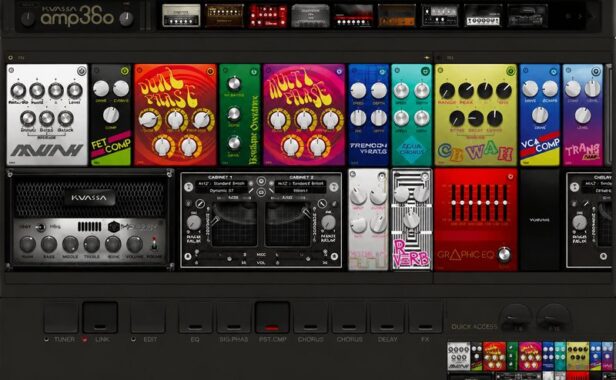Click the Multi Phase pedal logo

click(x=302, y=88)
